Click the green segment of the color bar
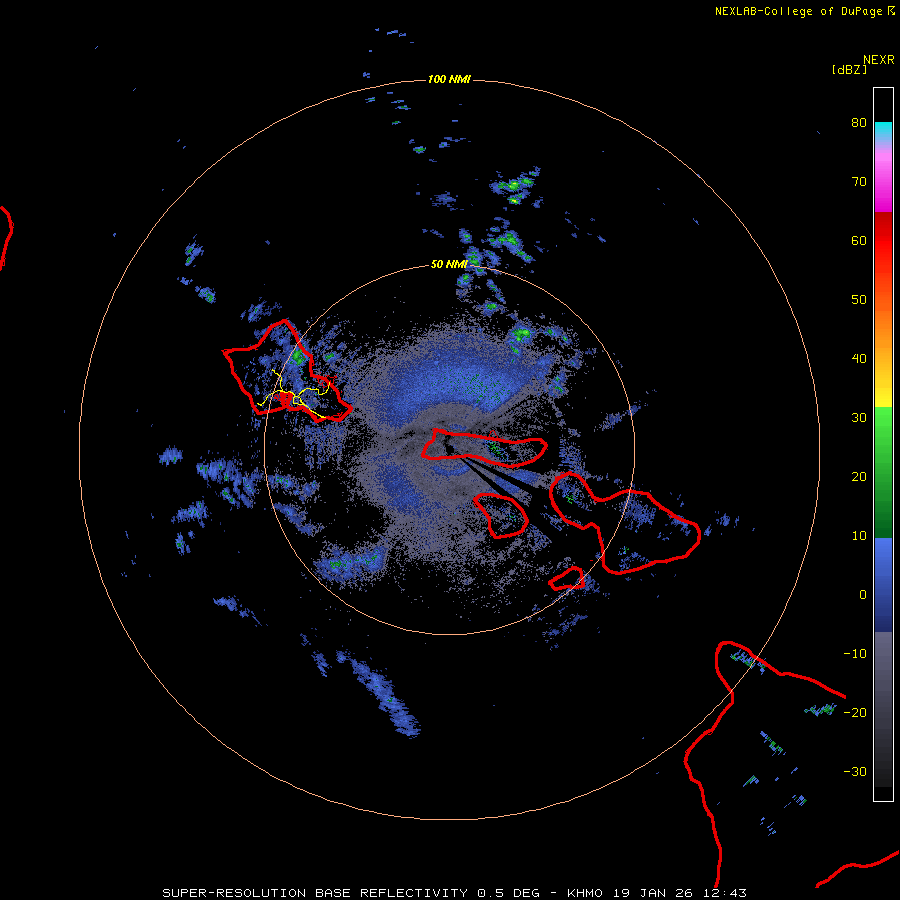900x900 pixels. tap(883, 472)
